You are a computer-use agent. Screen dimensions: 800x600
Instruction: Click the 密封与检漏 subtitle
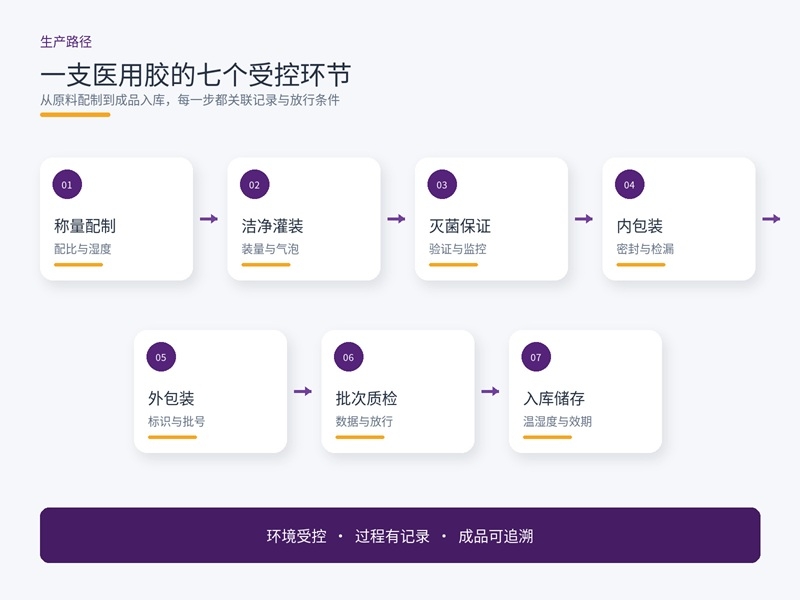(645, 249)
